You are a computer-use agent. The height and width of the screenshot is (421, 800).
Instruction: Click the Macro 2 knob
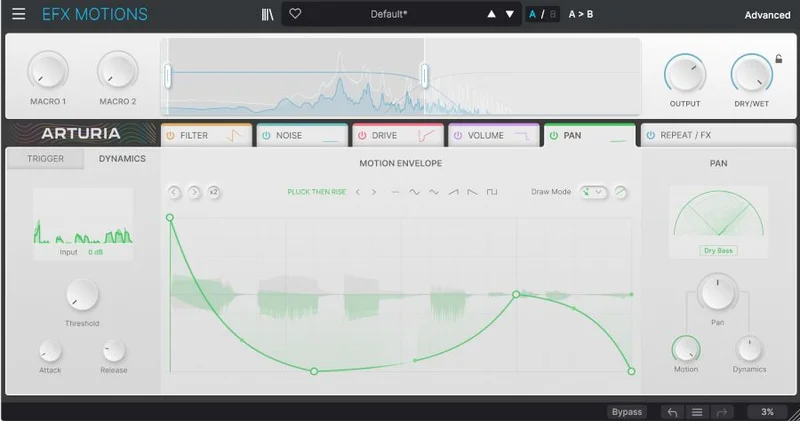117,71
